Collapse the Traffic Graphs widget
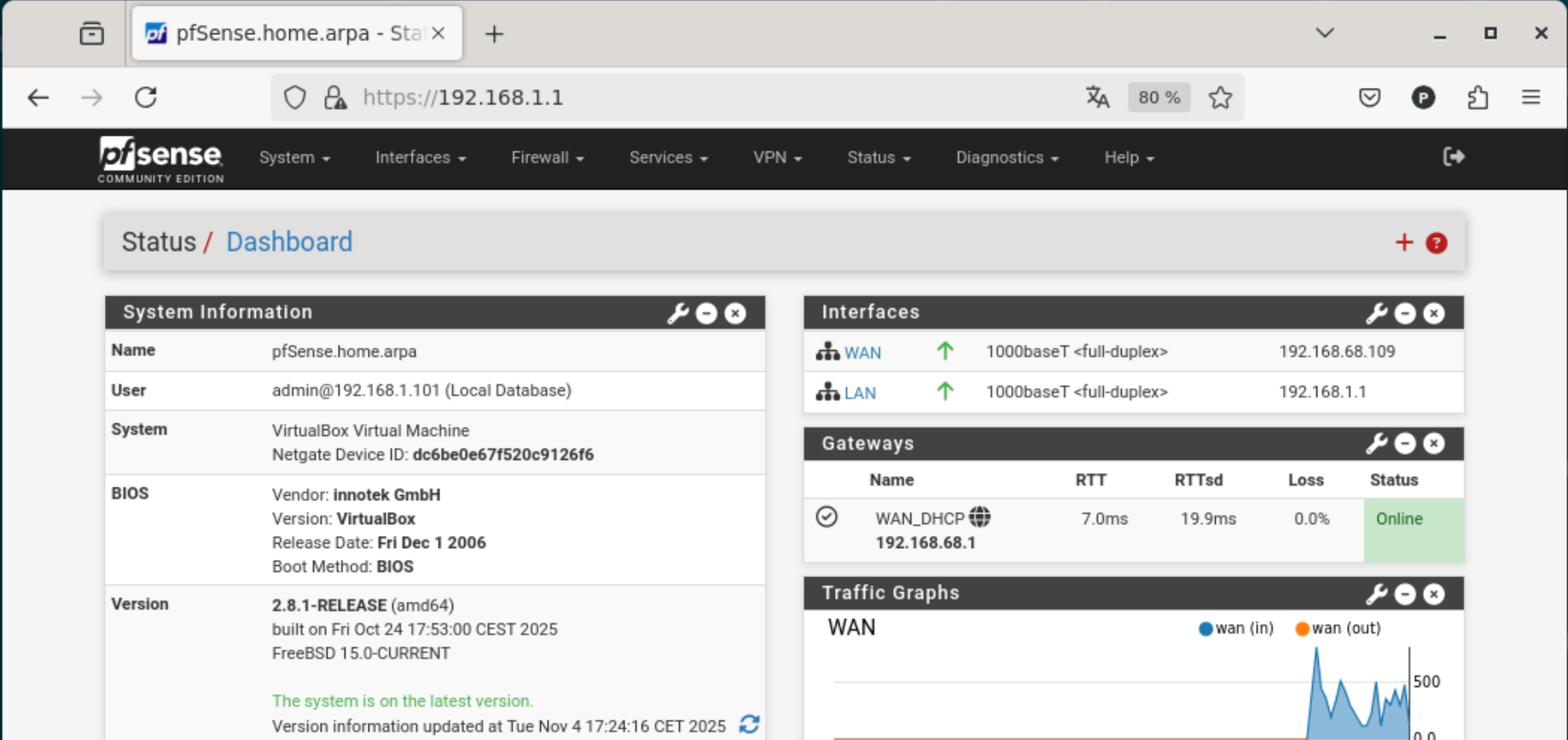The width and height of the screenshot is (1568, 740). (x=1405, y=594)
